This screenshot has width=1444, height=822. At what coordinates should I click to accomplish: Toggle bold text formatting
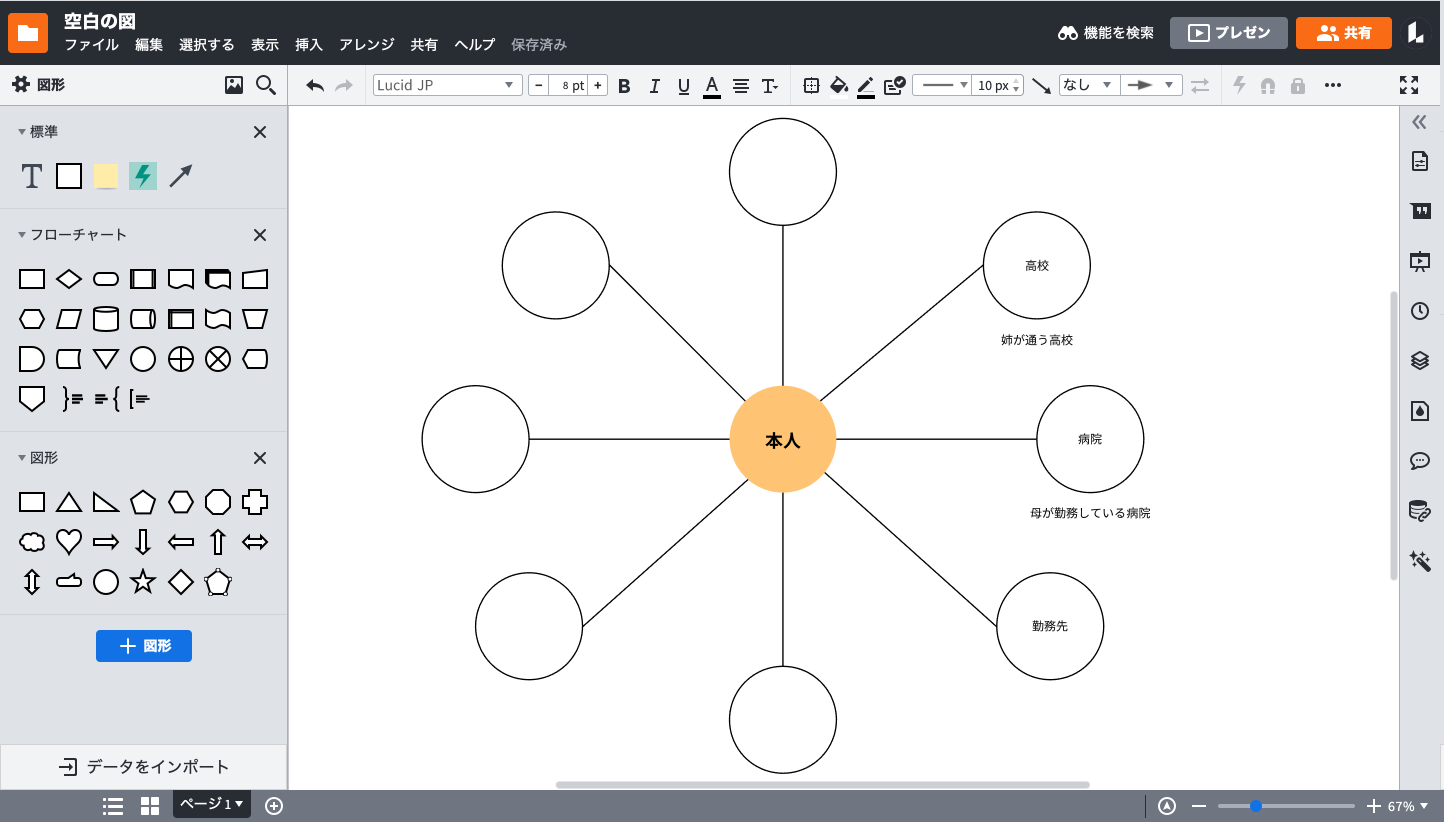pyautogui.click(x=624, y=86)
